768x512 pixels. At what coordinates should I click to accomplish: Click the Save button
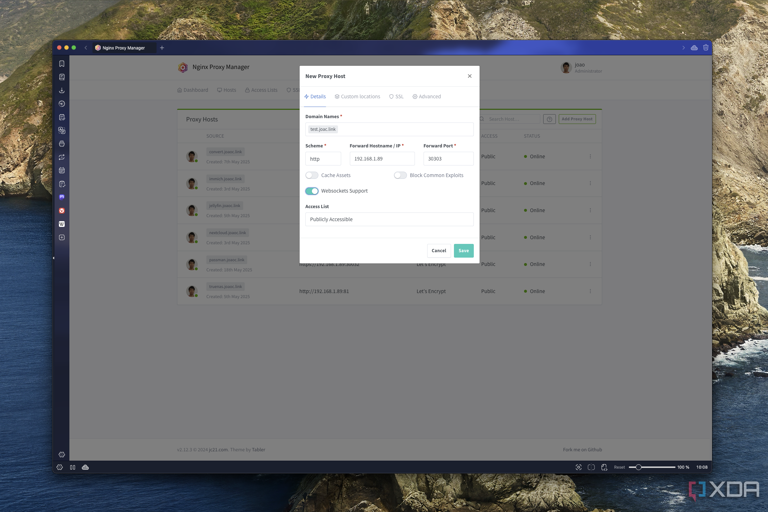464,251
